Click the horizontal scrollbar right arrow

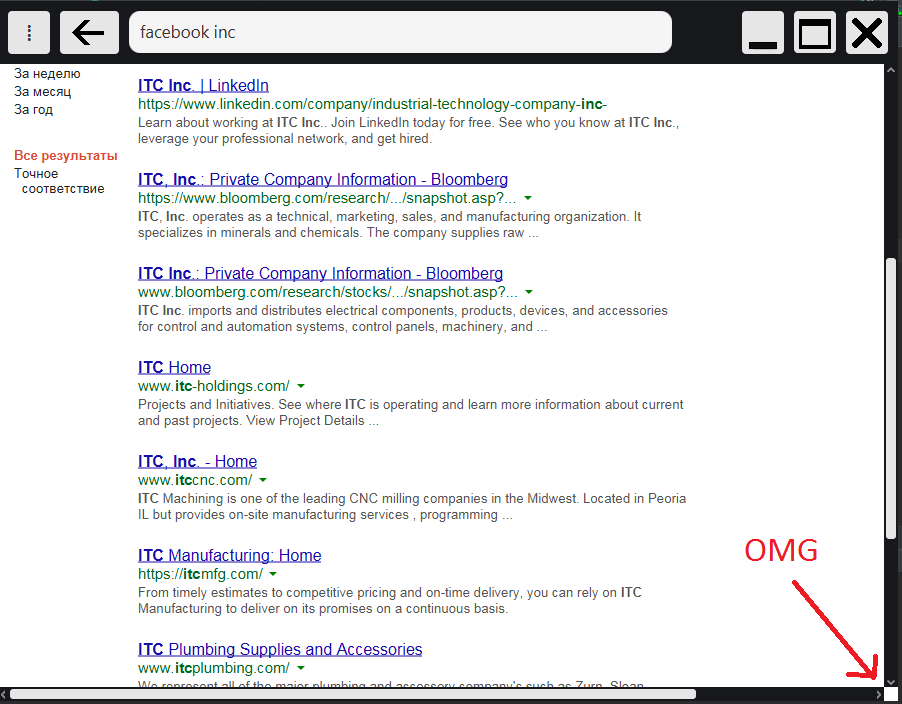click(878, 694)
